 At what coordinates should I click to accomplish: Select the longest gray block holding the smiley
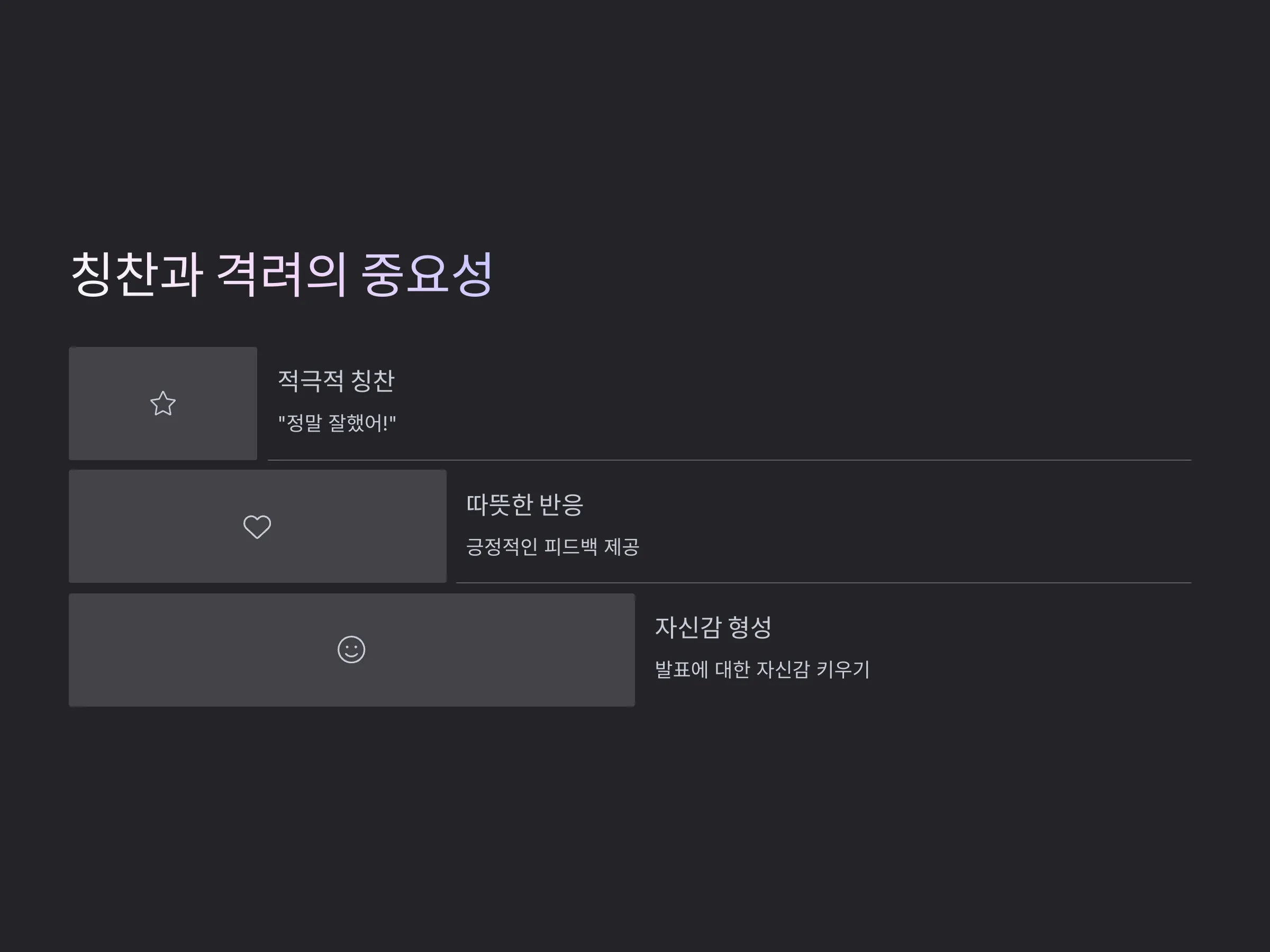[x=352, y=650]
